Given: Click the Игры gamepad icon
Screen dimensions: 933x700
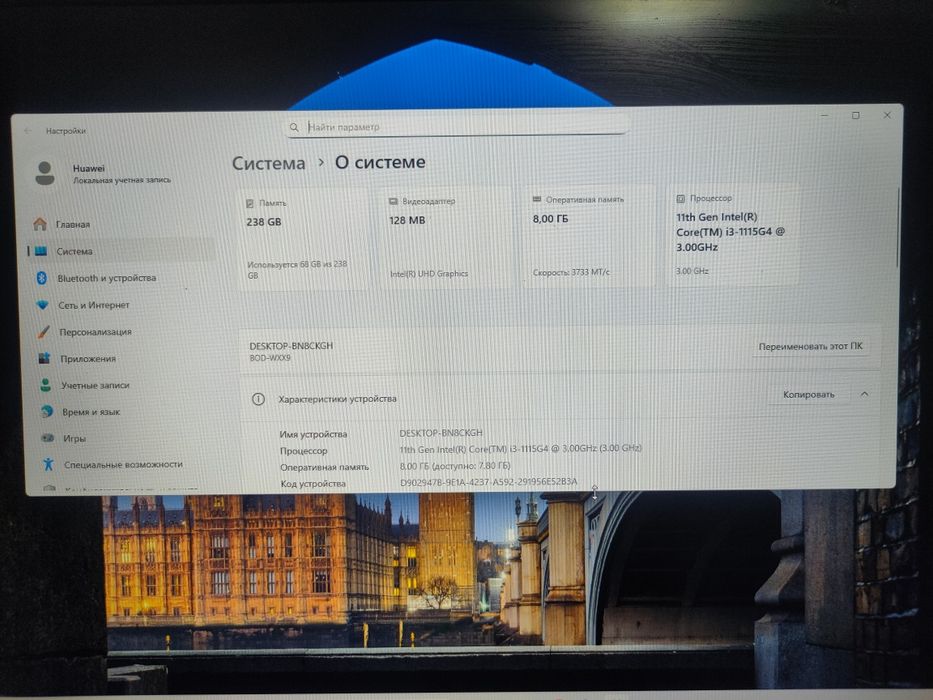Looking at the screenshot, I should (48, 438).
